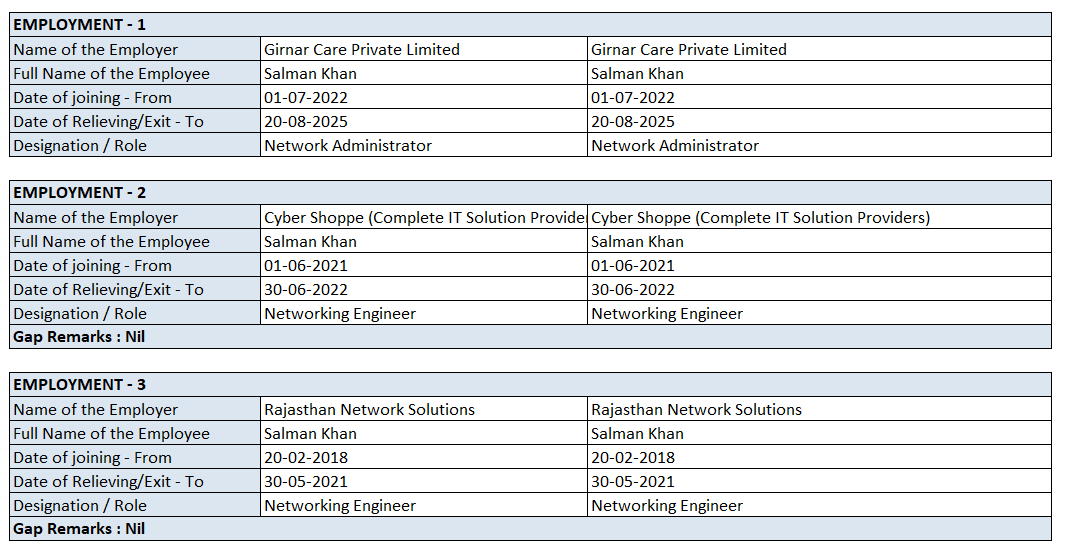The image size is (1068, 551).
Task: Click the EMPLOYMENT - 2 section header
Action: 79,193
